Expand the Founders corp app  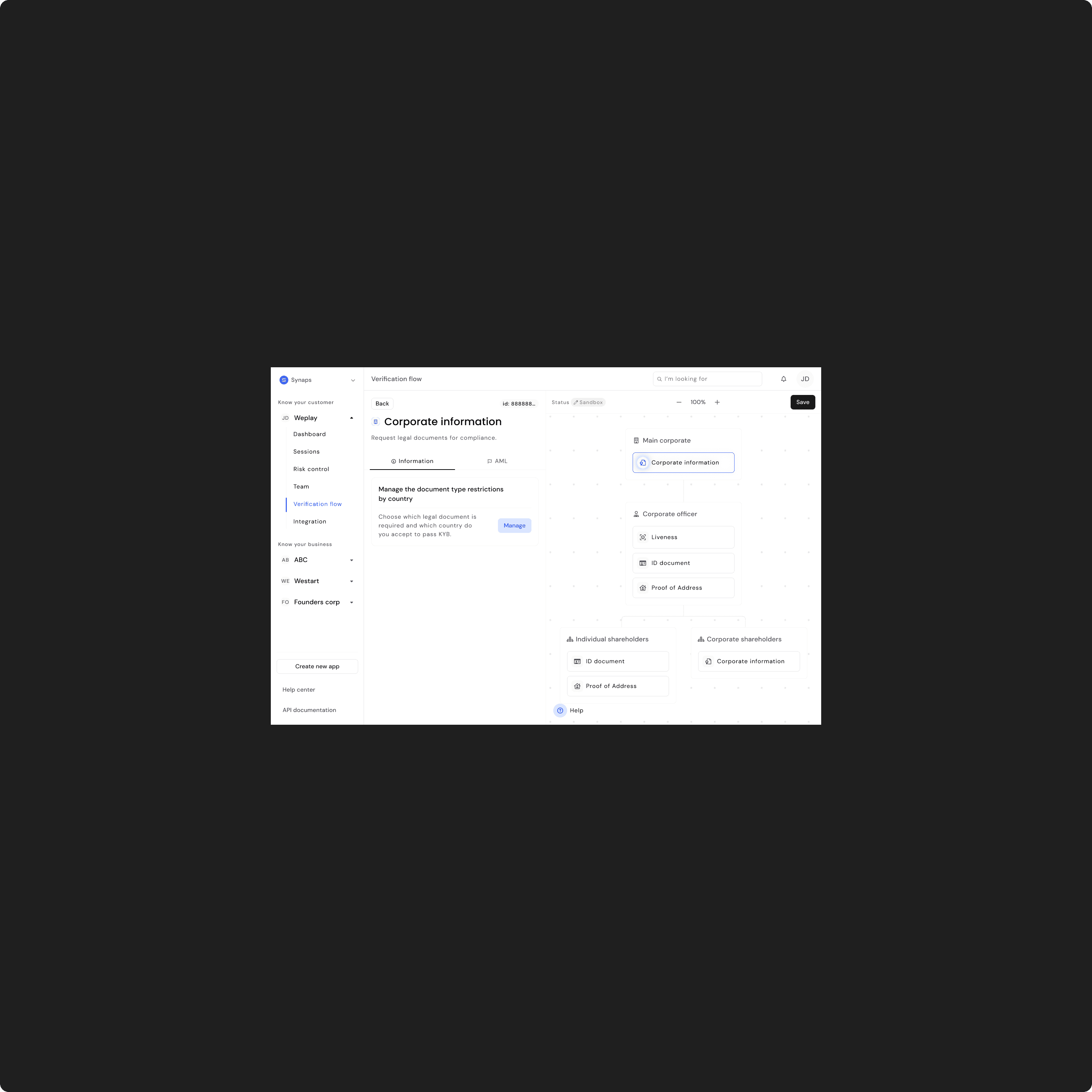[x=352, y=602]
